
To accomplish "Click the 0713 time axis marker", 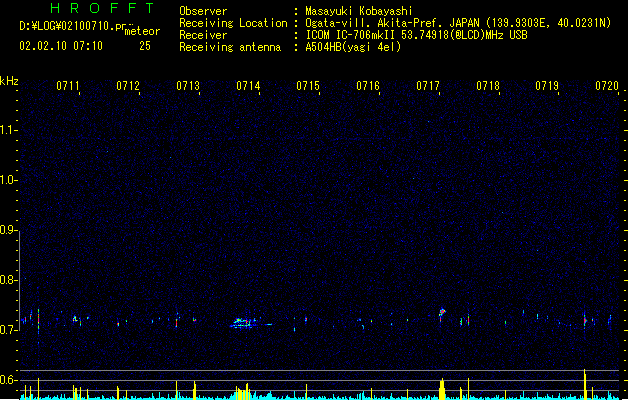I will [188, 86].
